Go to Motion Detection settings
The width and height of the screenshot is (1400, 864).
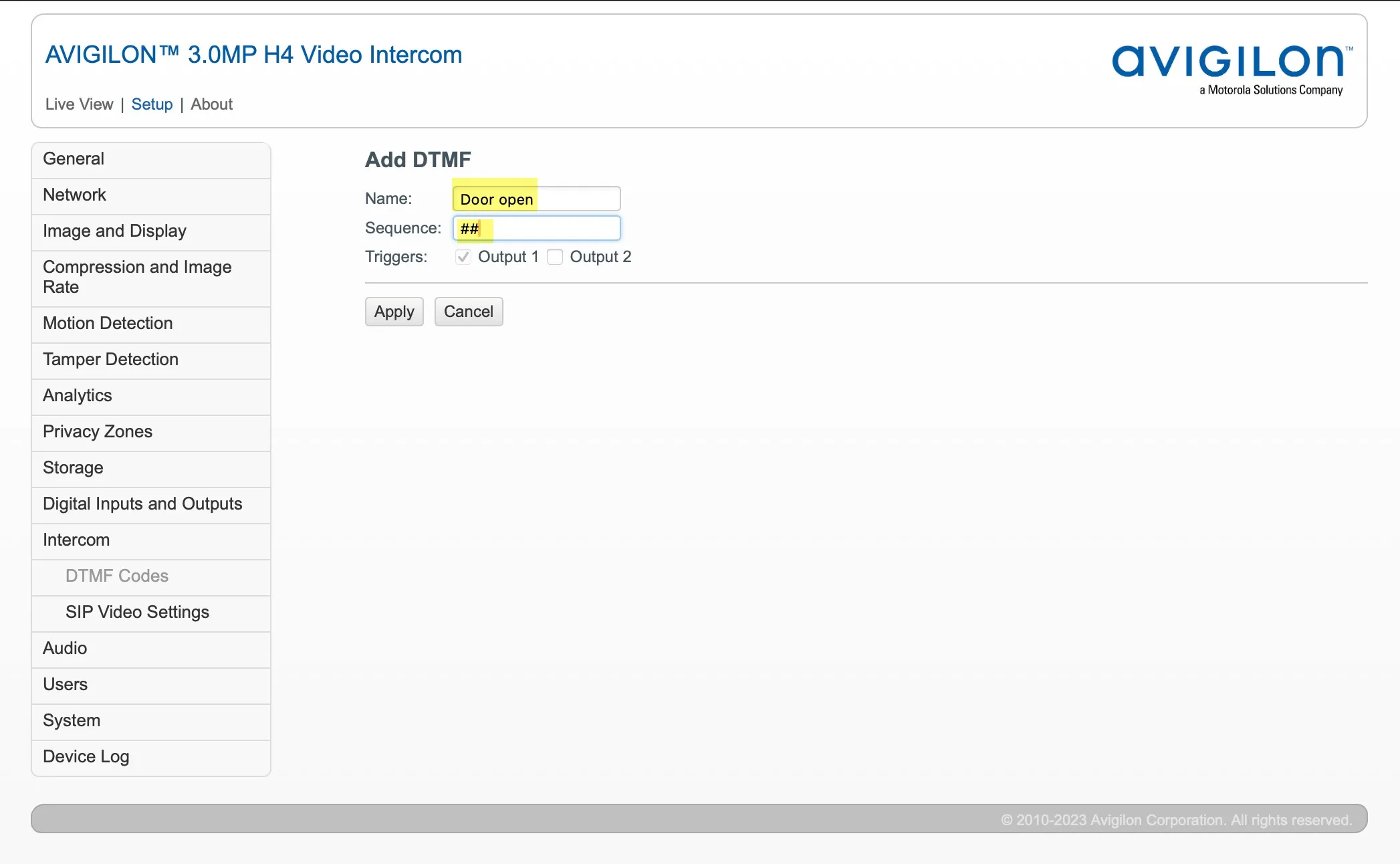click(x=151, y=324)
